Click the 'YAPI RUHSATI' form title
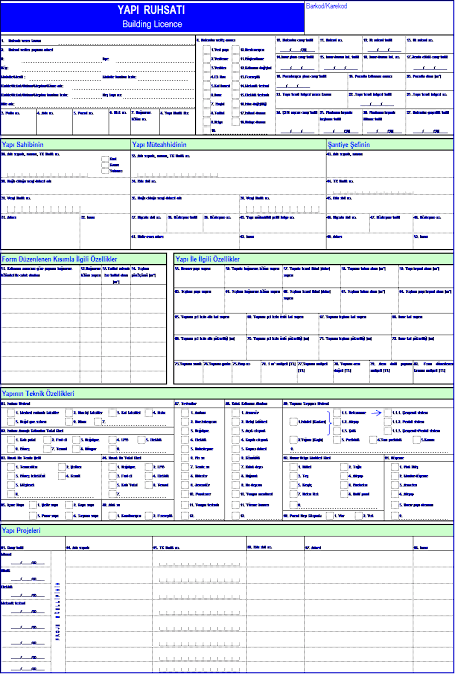Screen dimensions: 455x674 click(x=152, y=12)
